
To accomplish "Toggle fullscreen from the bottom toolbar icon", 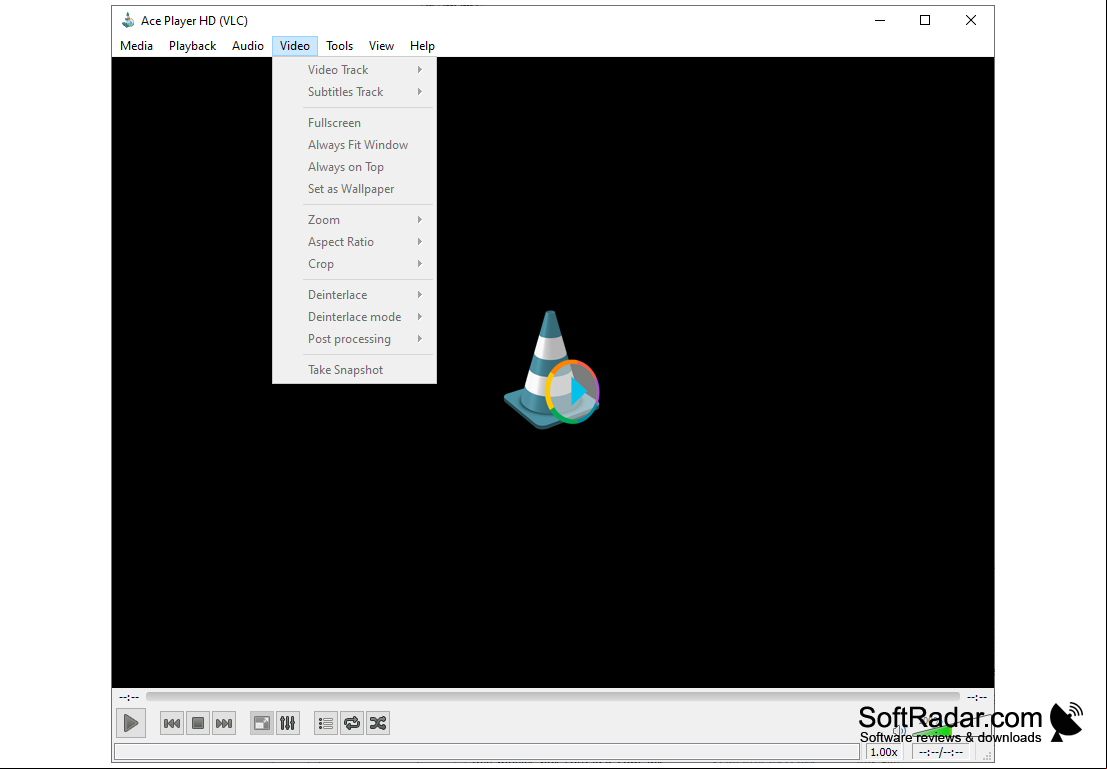I will (262, 723).
